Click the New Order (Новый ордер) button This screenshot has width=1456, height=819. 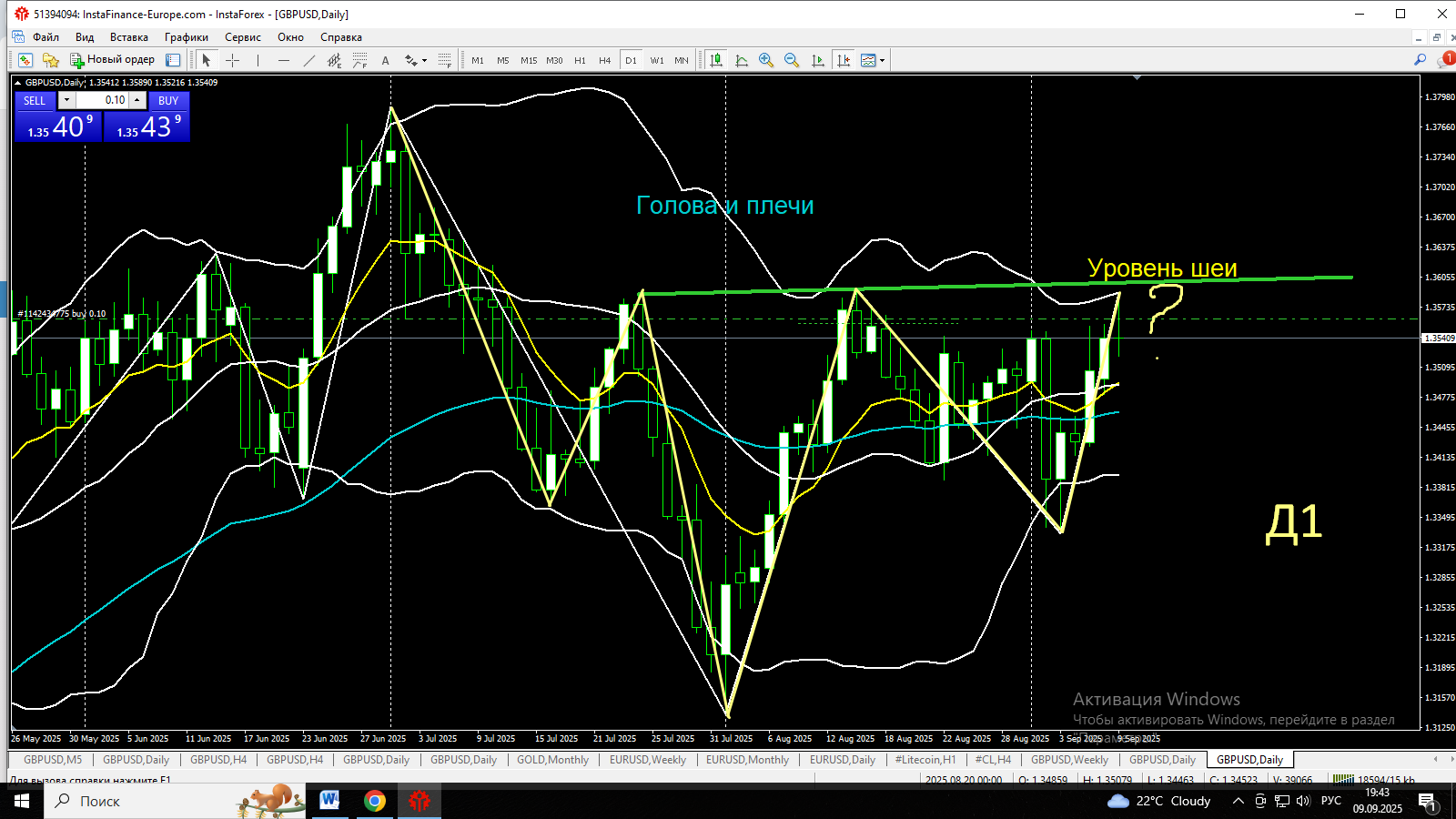(113, 60)
